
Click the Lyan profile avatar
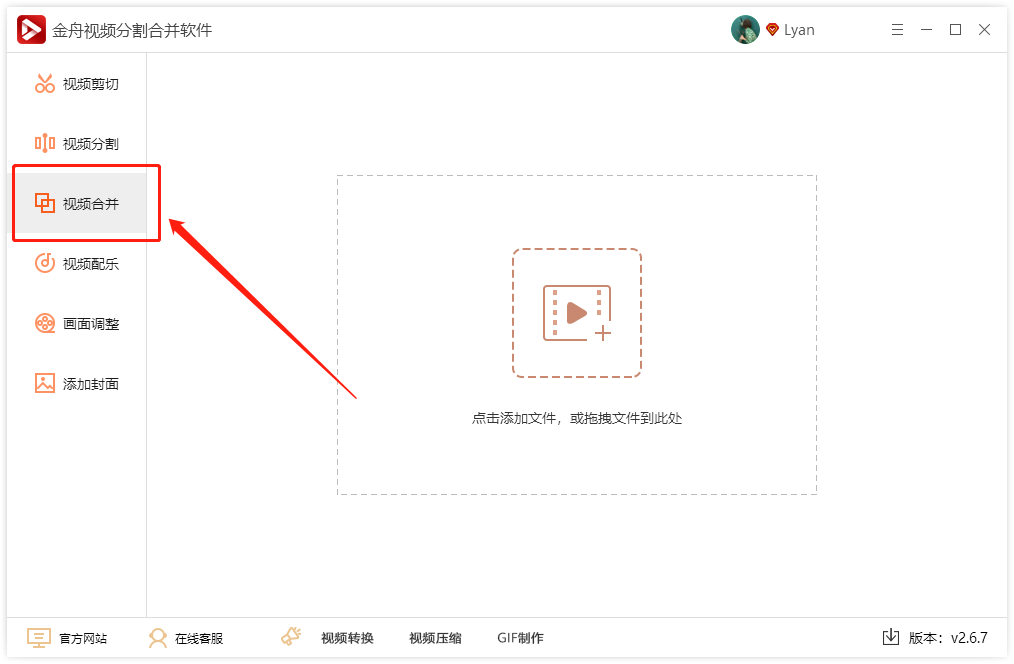(x=745, y=29)
